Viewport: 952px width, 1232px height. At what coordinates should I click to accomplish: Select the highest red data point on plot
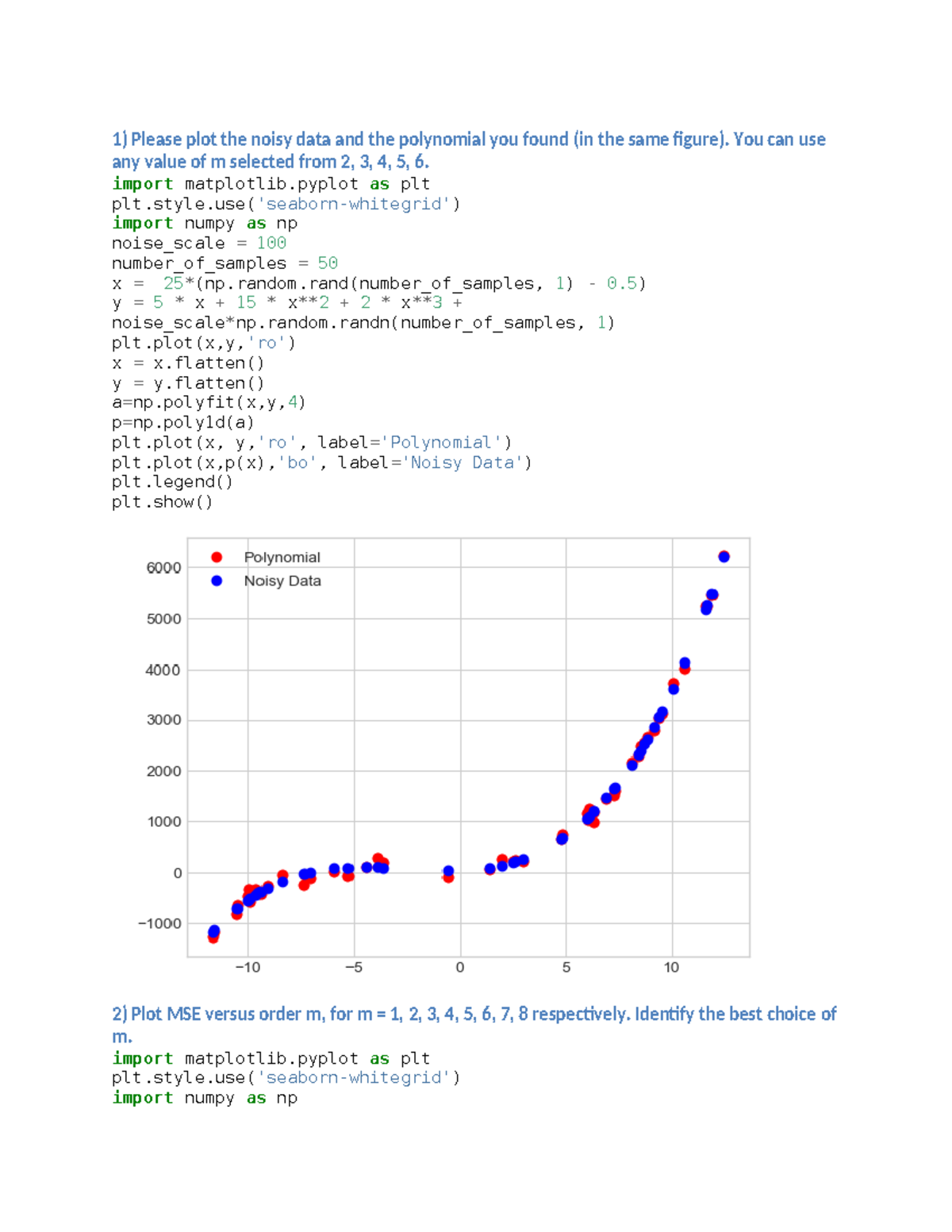723,554
